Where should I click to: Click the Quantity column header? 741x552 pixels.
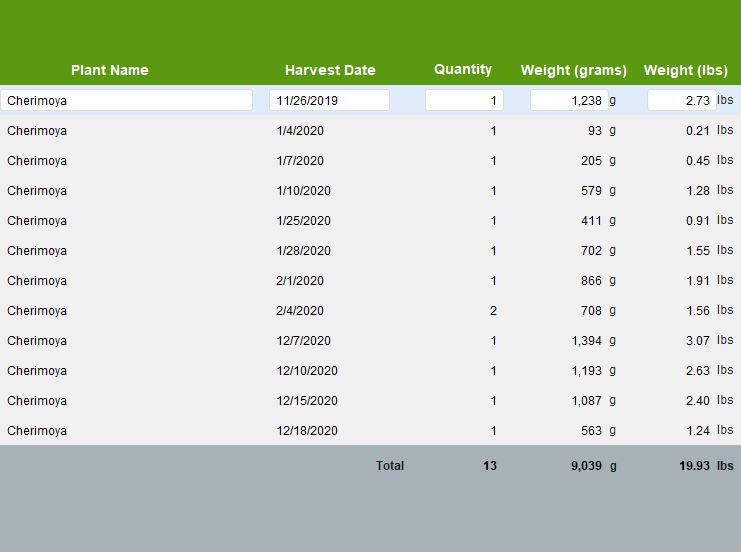coord(463,69)
